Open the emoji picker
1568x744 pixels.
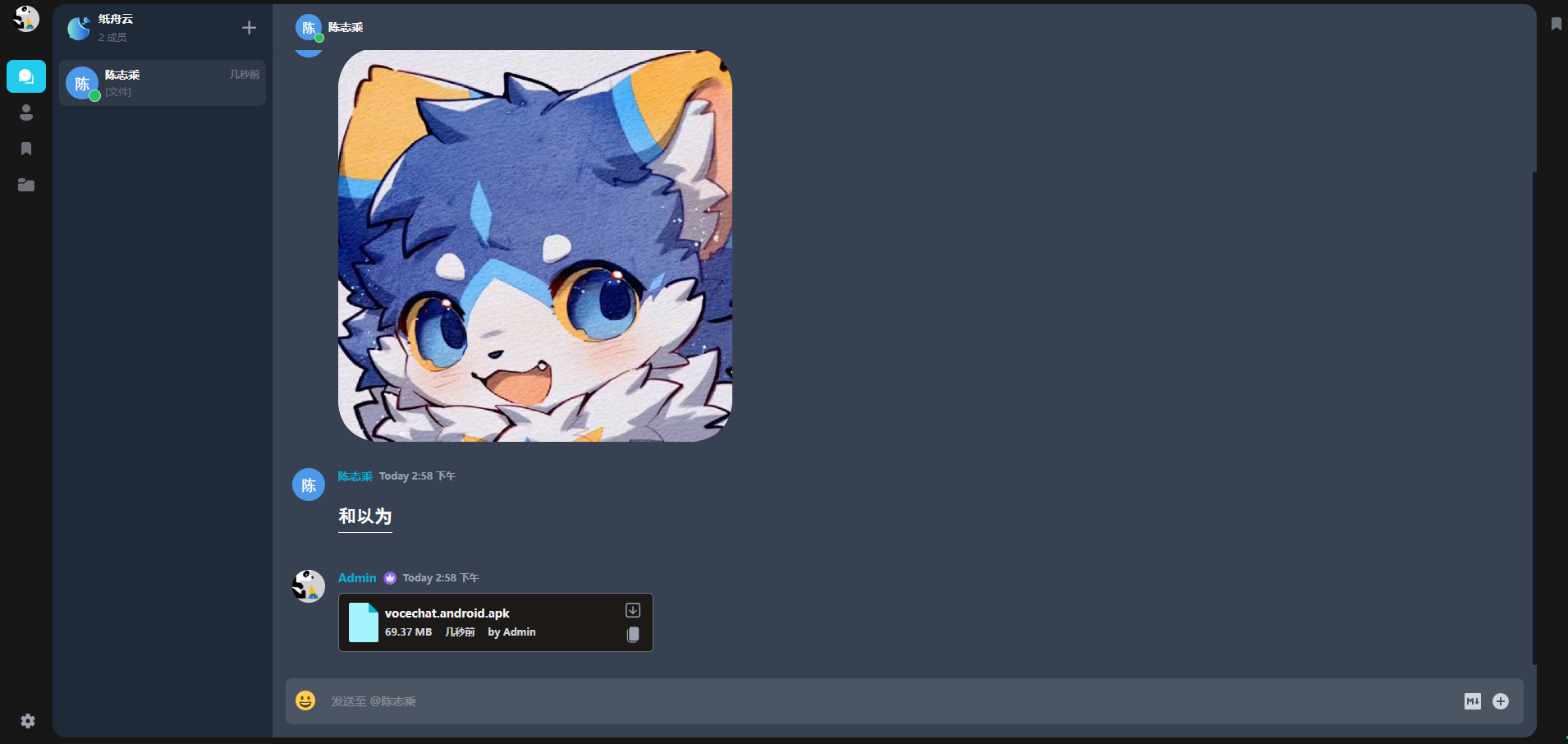pos(305,700)
